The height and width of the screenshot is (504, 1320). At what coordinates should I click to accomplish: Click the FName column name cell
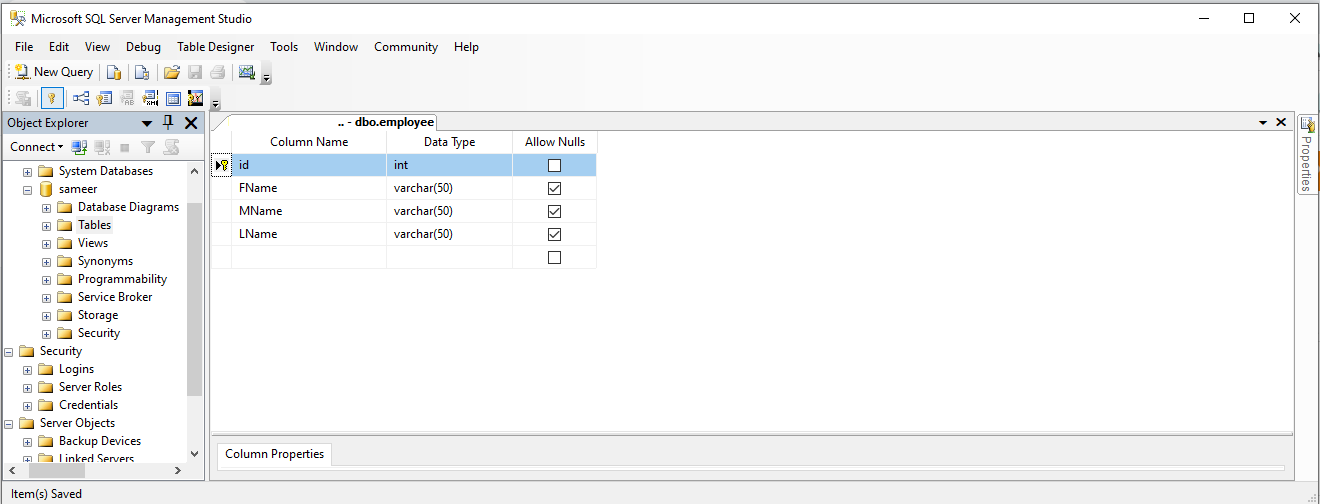coord(309,188)
